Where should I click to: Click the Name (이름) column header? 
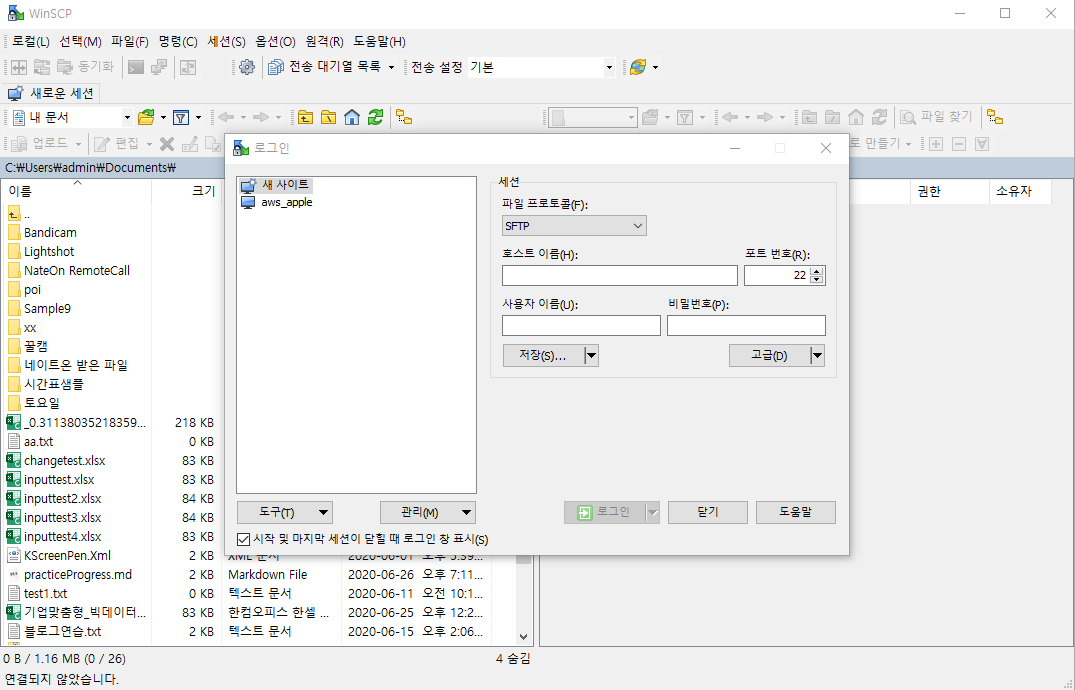point(77,191)
